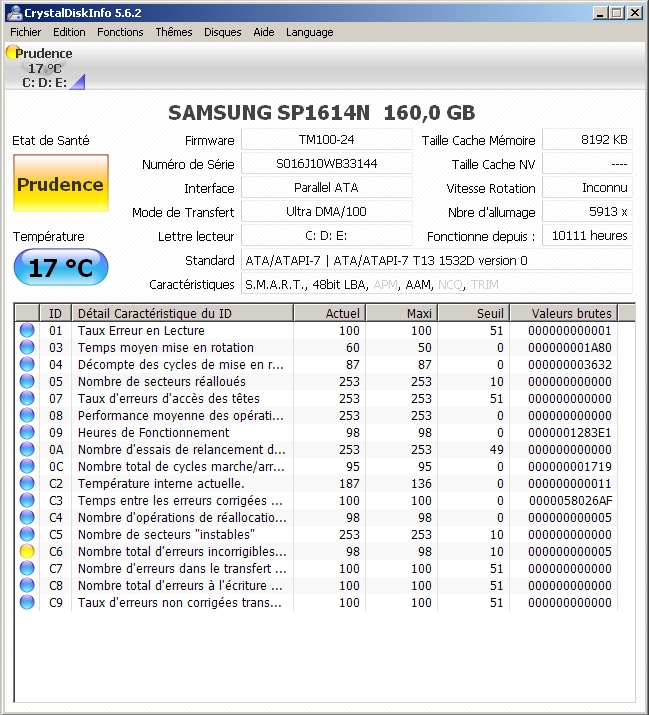Select row Heures de Fonctionnement
This screenshot has width=649, height=715.
pos(317,432)
